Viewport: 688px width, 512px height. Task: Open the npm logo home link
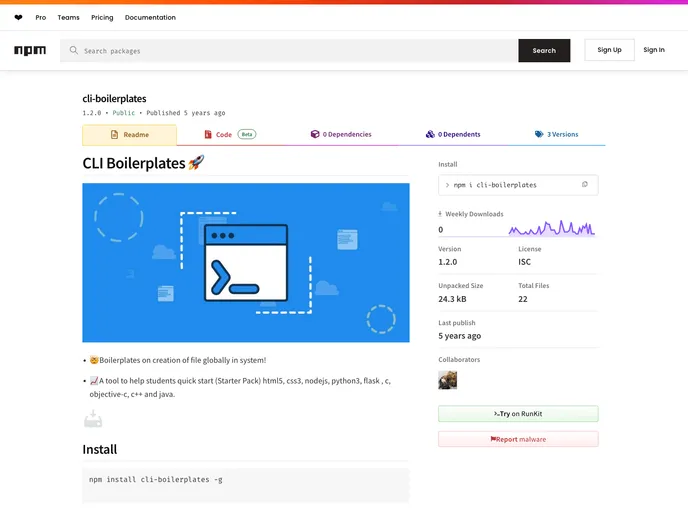point(30,50)
